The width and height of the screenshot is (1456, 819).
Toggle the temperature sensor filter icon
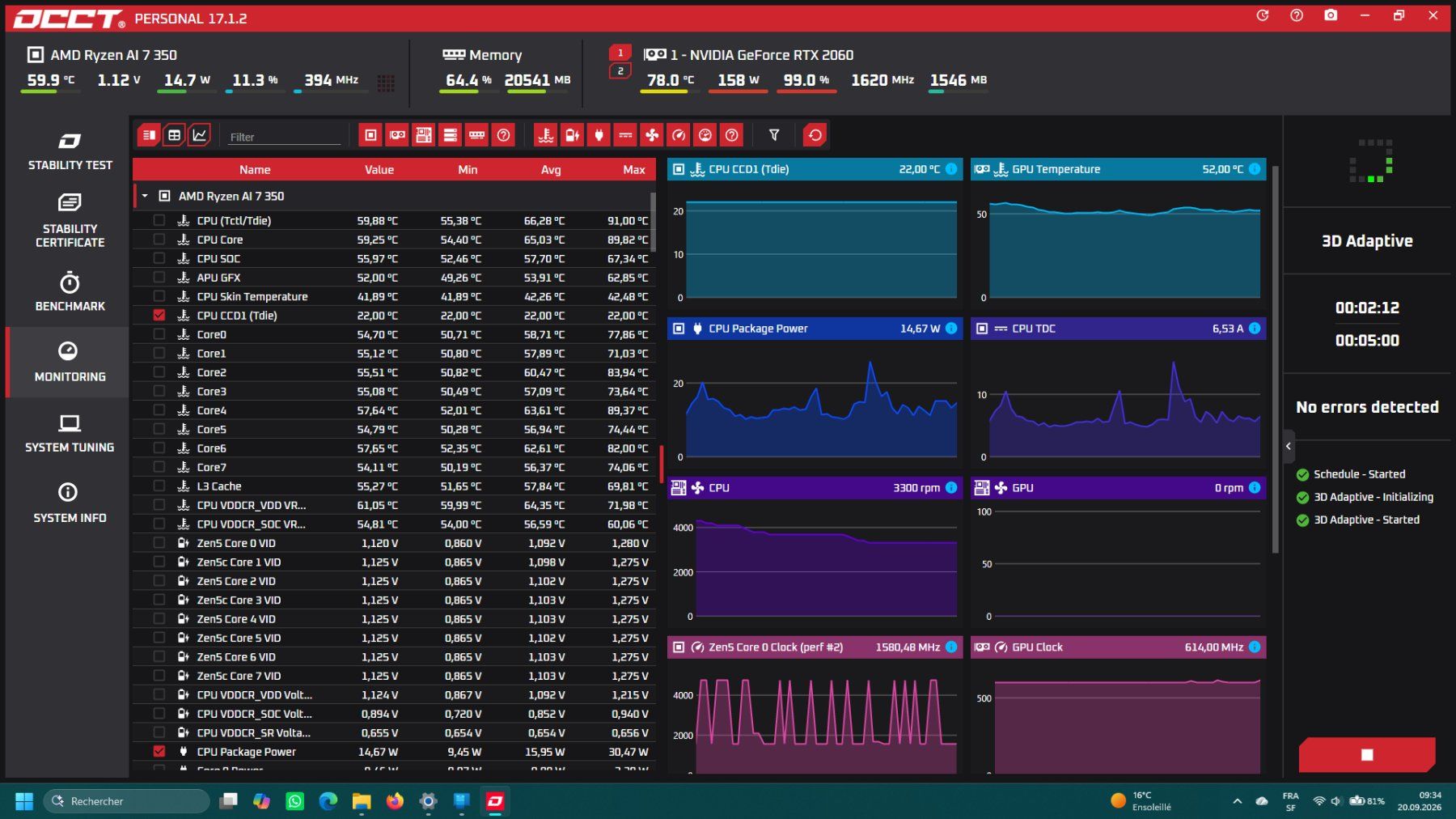click(546, 135)
